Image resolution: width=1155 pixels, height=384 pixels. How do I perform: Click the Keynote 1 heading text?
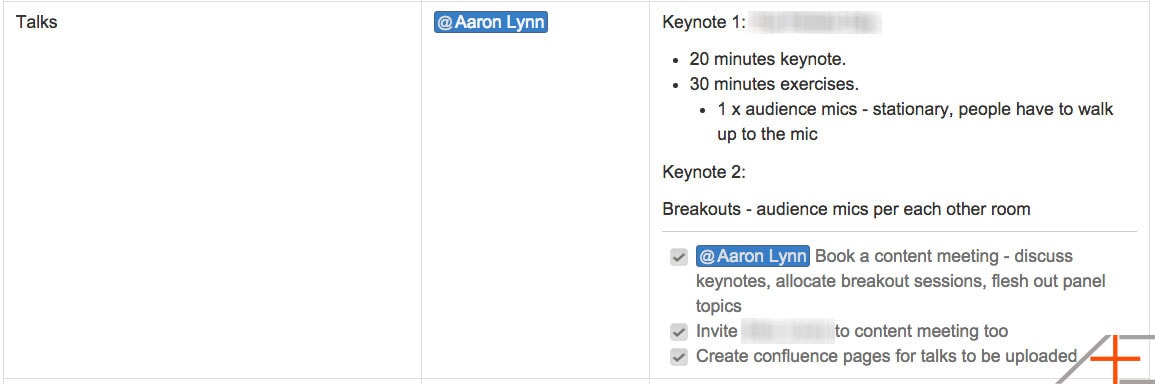tap(705, 22)
